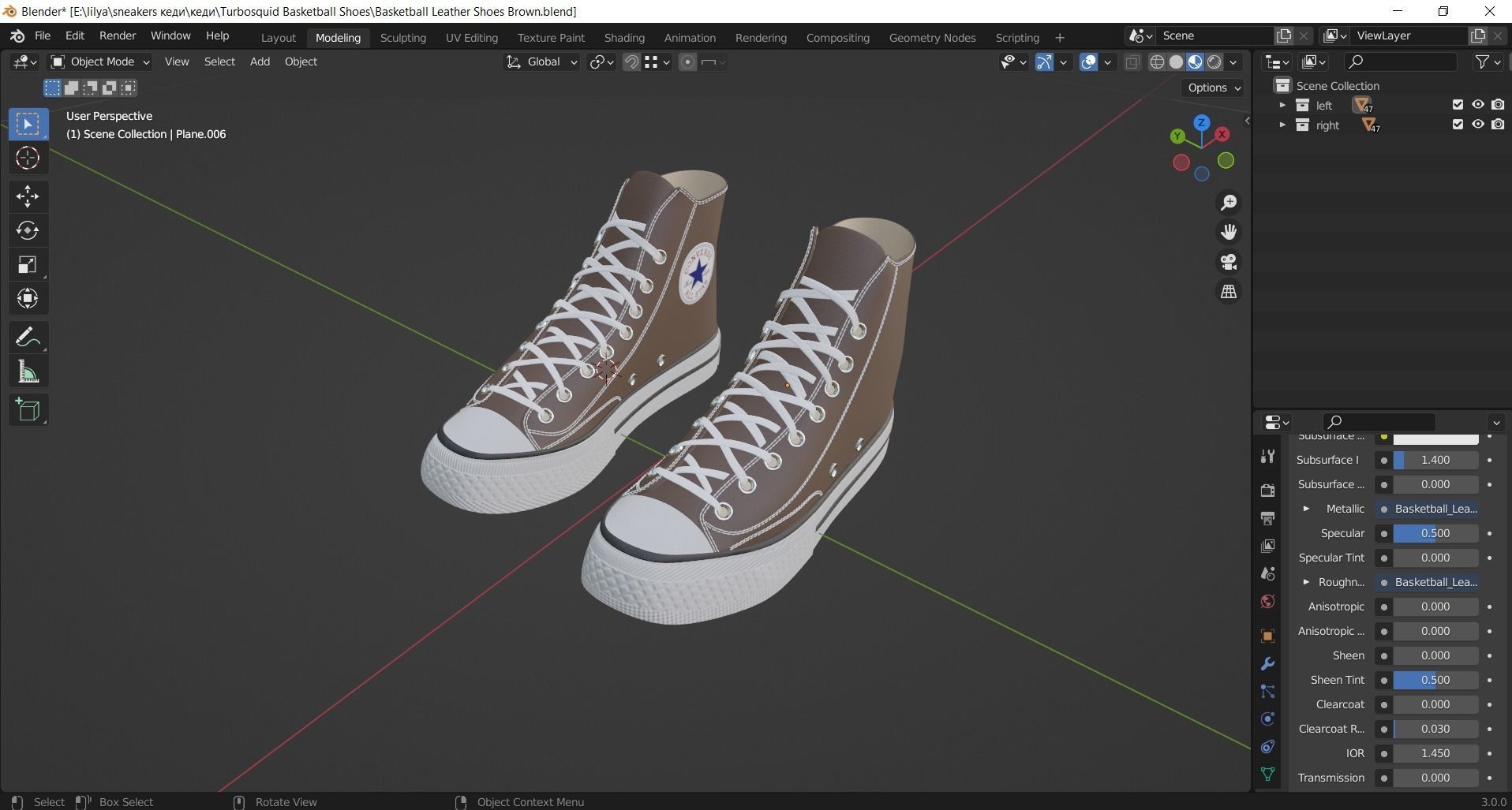Activate the 3D Cursor tool
Screen dimensions: 1512x810
point(28,159)
